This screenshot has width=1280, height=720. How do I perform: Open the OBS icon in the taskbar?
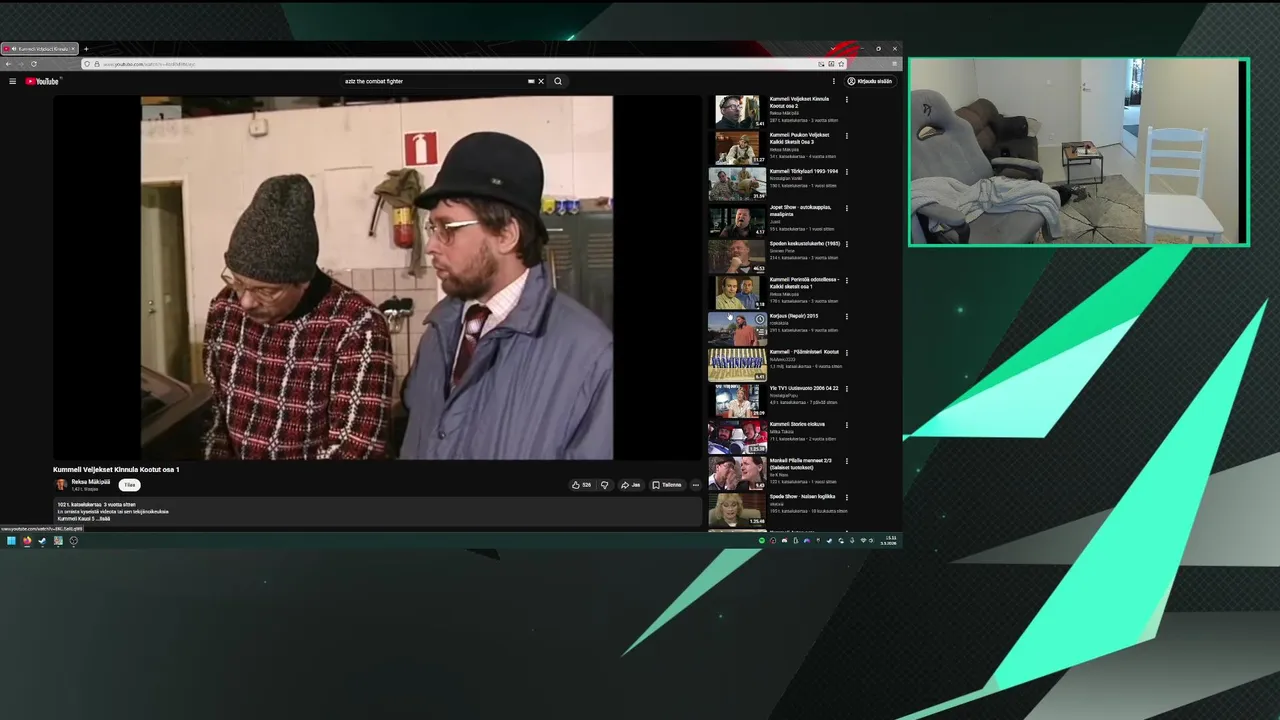(x=73, y=541)
